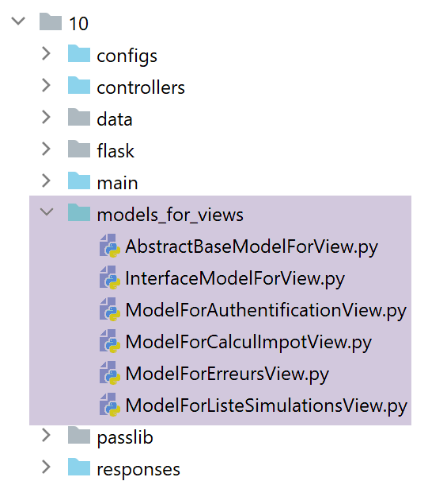Click the gray data folder icon
This screenshot has height=481, width=428.
pos(79,117)
